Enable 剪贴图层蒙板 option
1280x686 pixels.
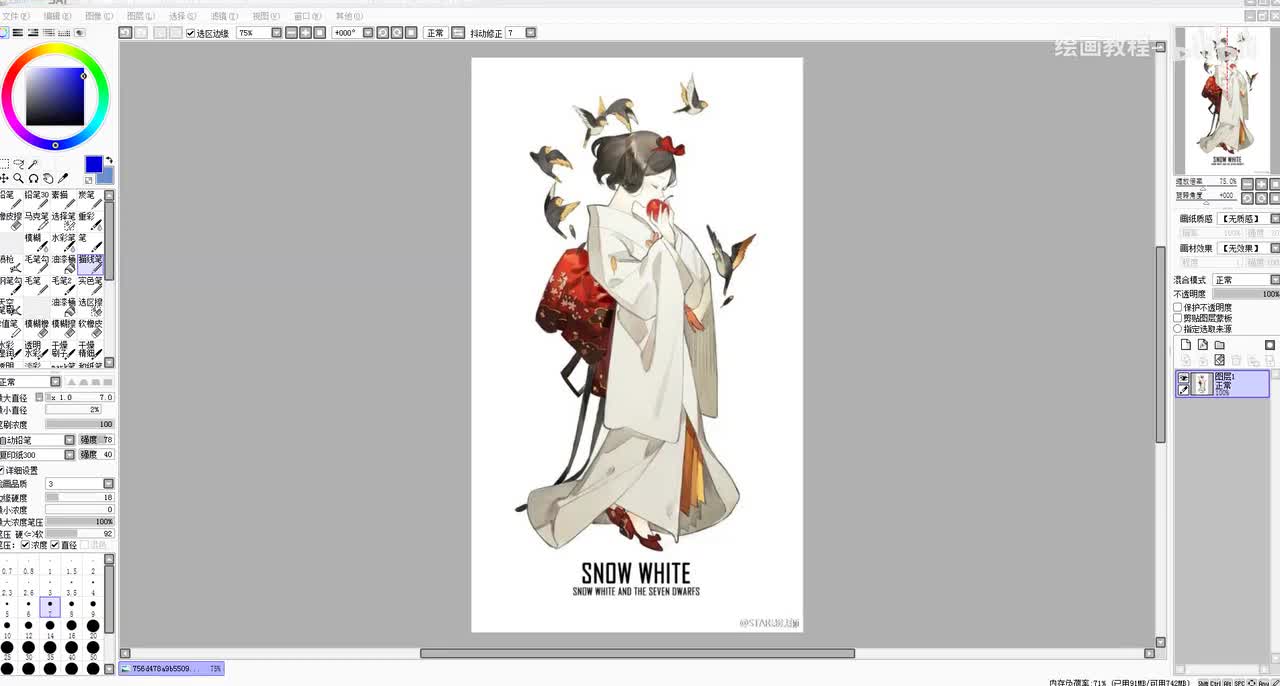tap(1177, 318)
